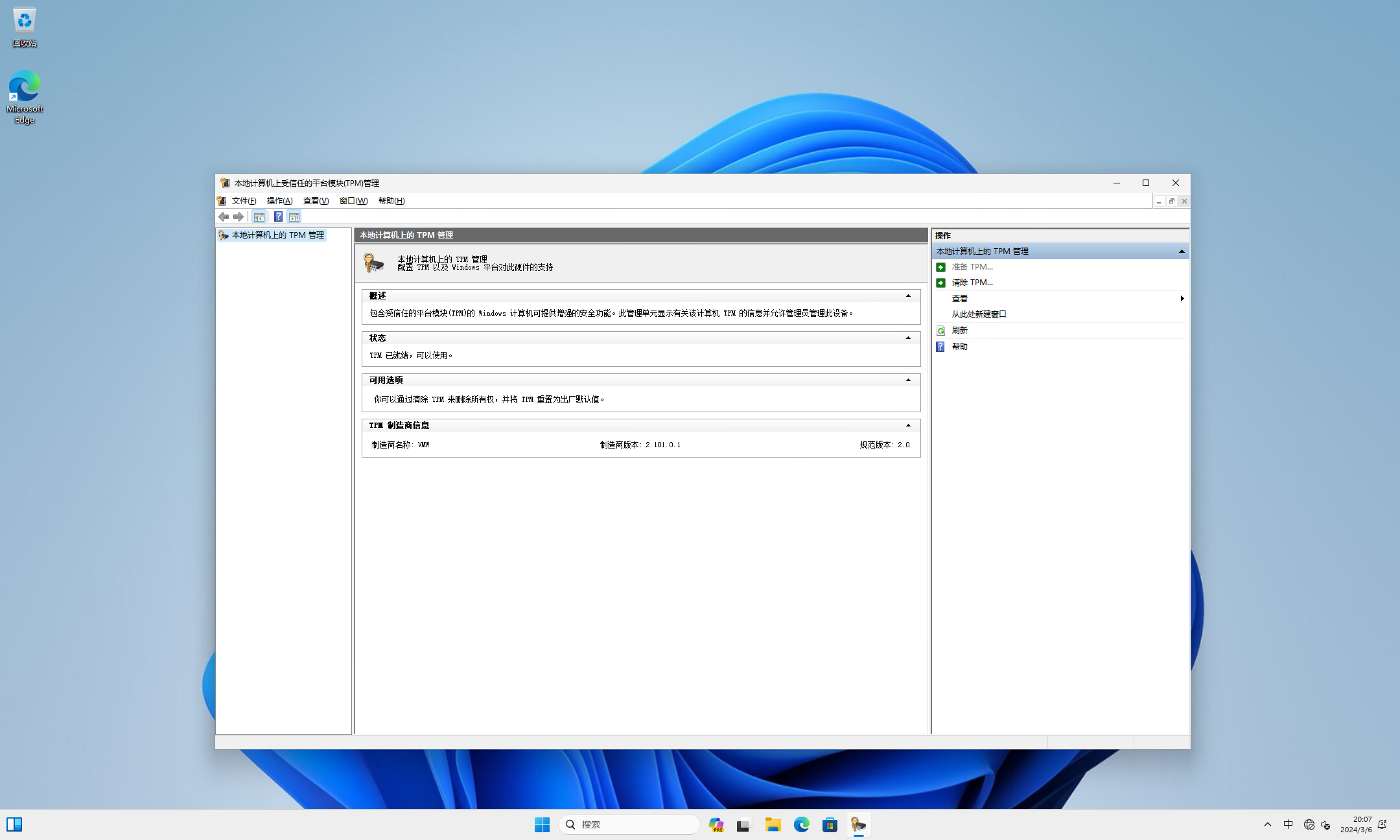This screenshot has width=1400, height=840.
Task: Open the Widgets button on the taskbar
Action: coord(14,824)
